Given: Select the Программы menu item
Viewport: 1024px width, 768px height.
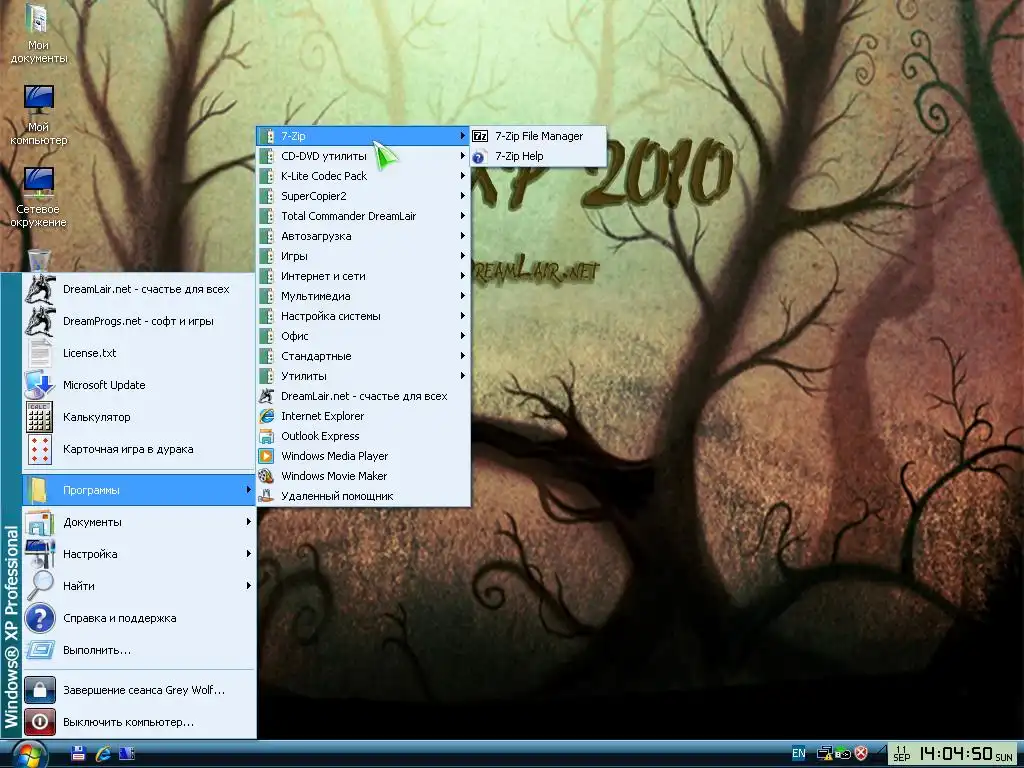Looking at the screenshot, I should (138, 490).
